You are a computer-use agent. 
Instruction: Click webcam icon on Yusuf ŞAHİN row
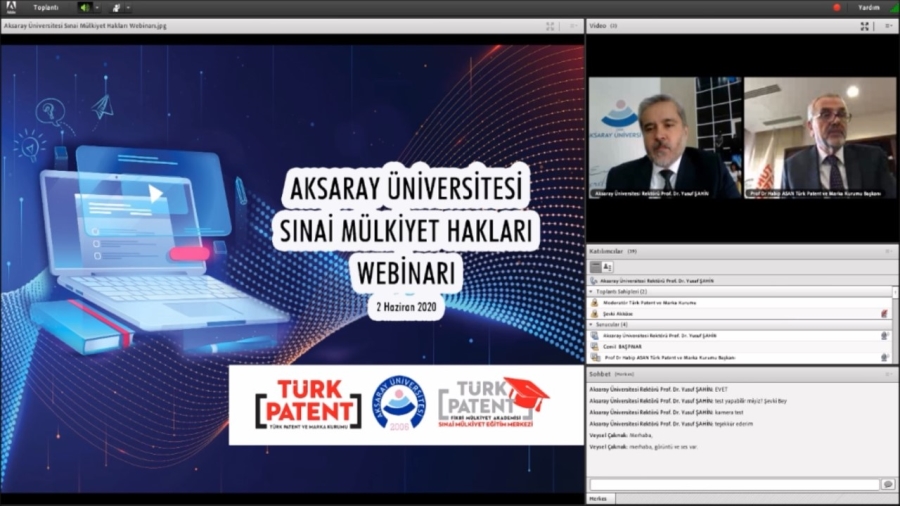[885, 336]
